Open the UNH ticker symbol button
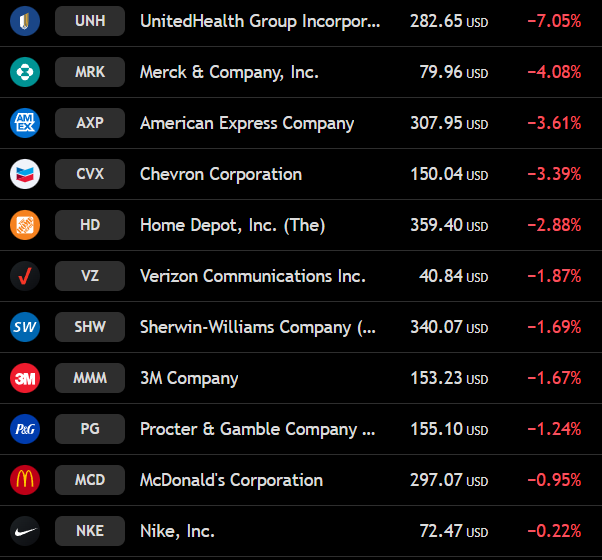This screenshot has width=602, height=560. pyautogui.click(x=90, y=21)
